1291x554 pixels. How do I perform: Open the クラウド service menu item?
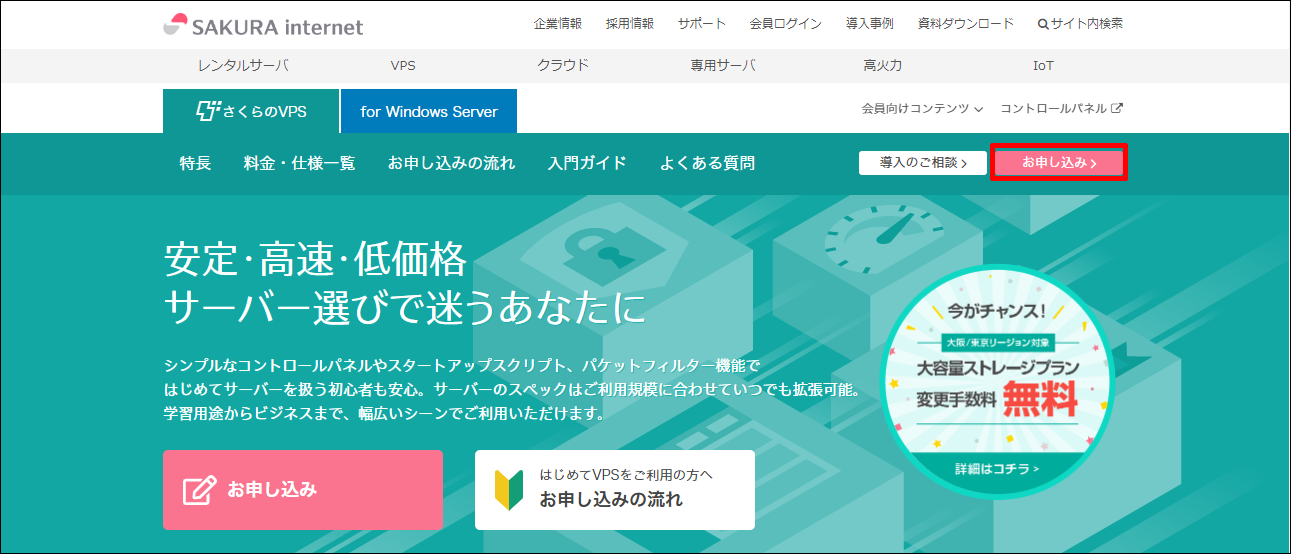click(x=563, y=65)
